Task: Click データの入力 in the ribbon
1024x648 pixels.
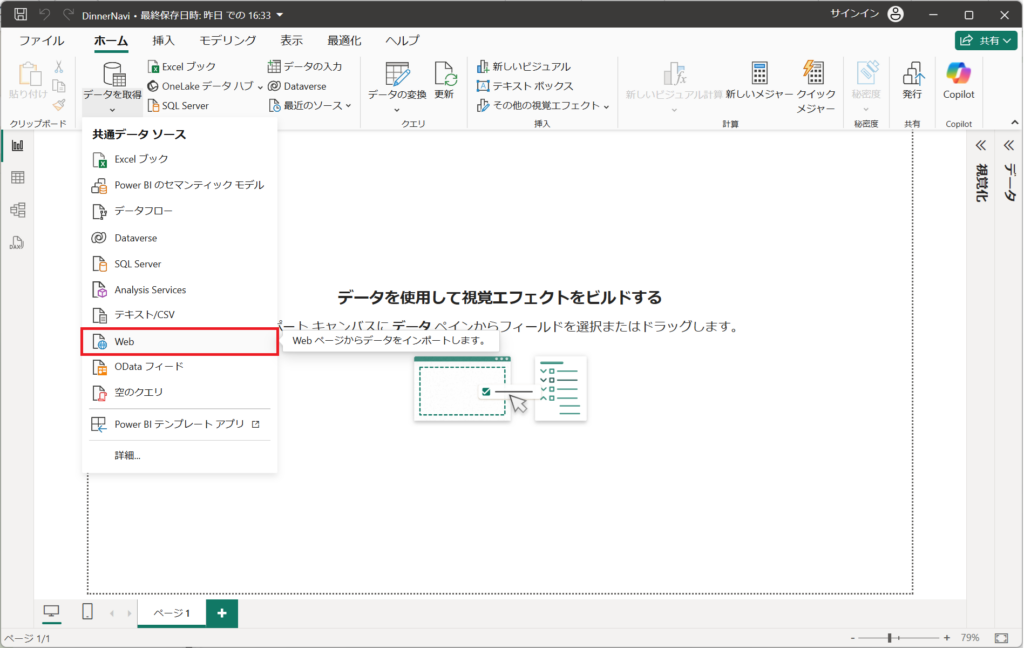Action: pos(304,67)
